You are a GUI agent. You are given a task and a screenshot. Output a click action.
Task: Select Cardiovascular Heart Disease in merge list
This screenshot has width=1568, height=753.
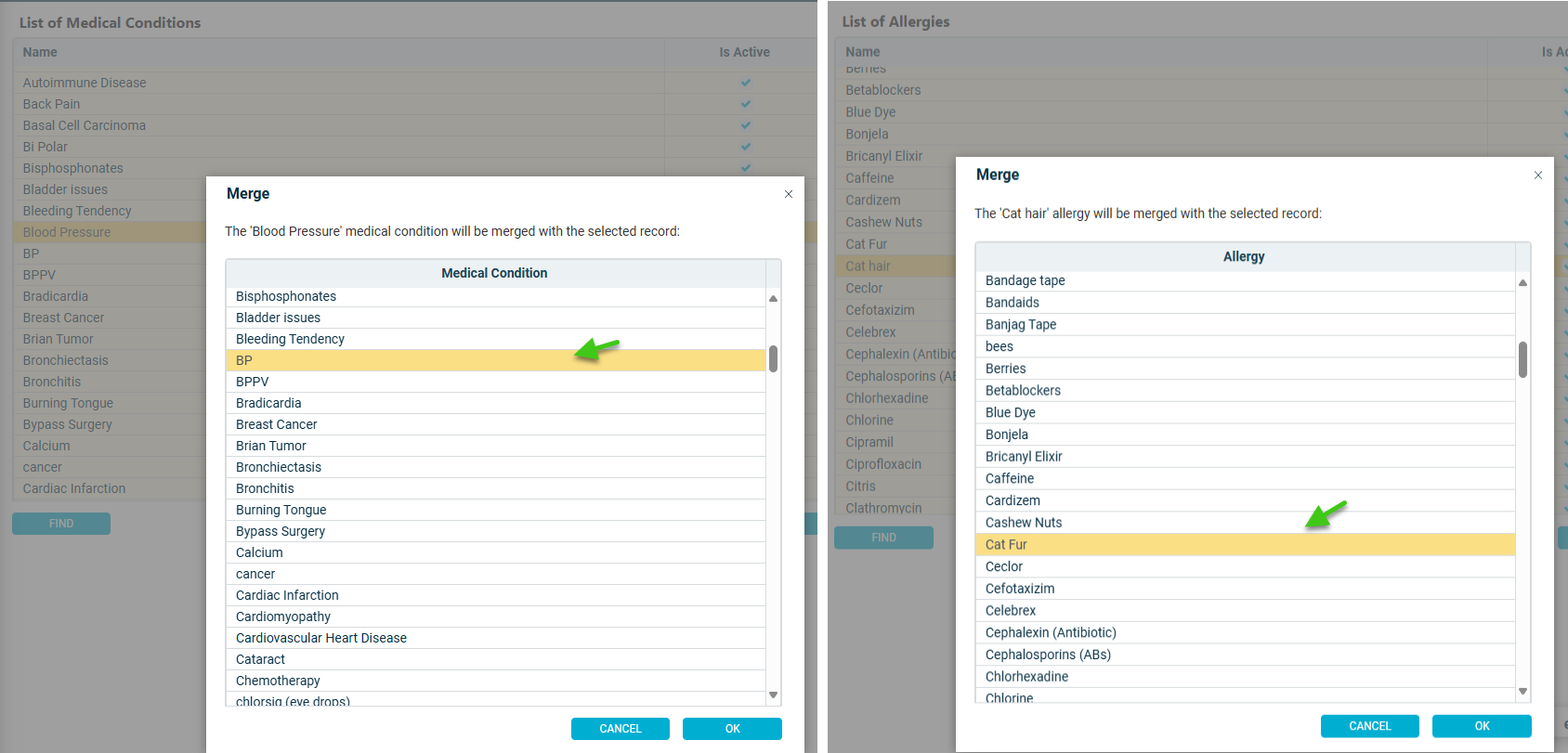click(x=496, y=638)
